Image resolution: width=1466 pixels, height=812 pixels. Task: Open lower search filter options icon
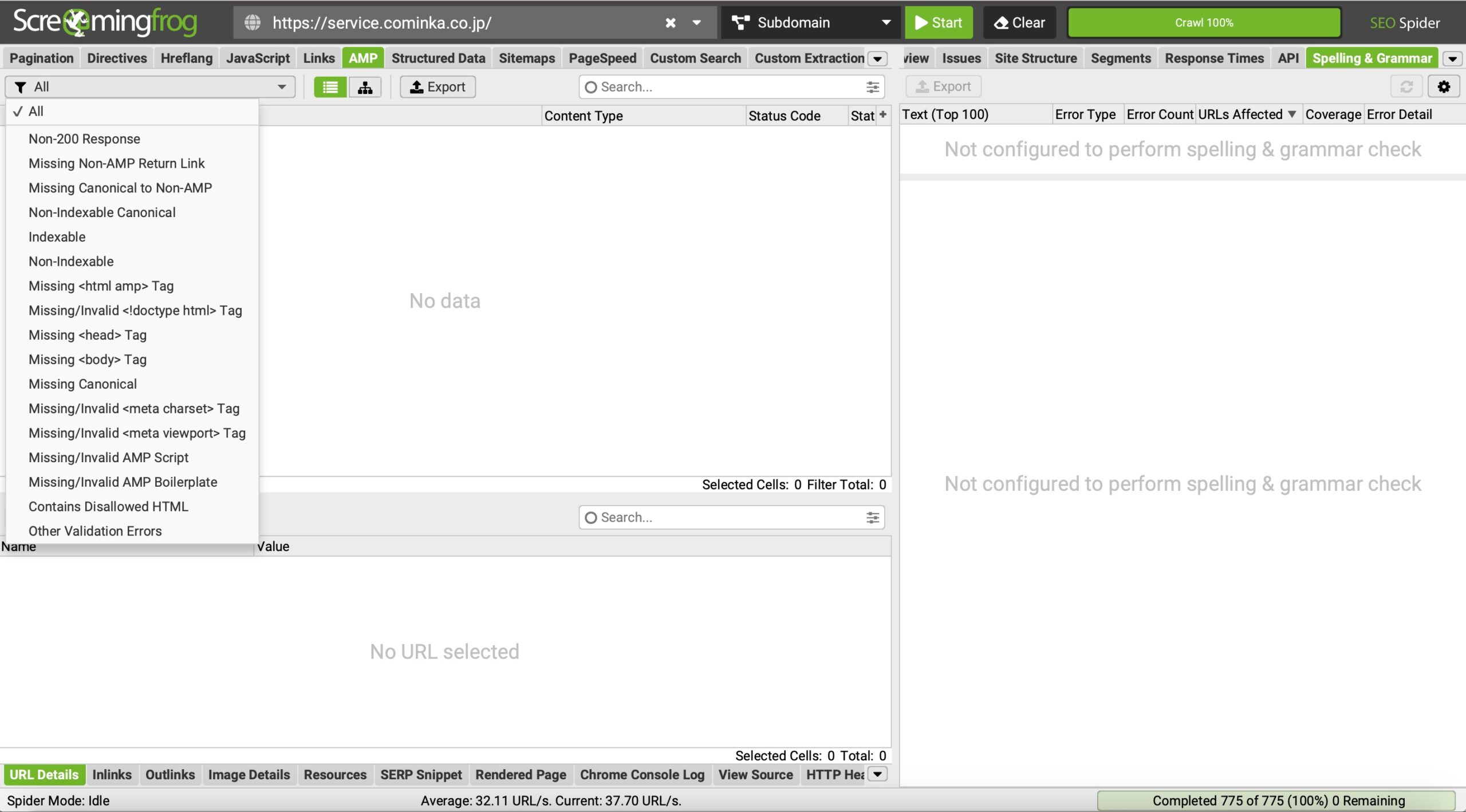872,518
